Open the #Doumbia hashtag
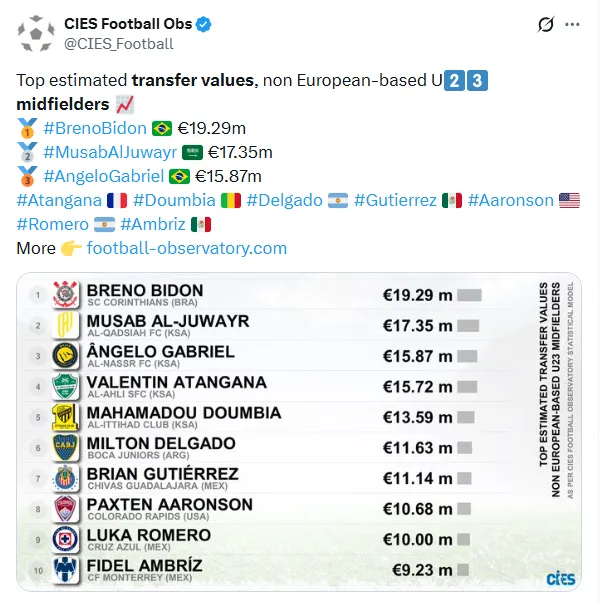600x603 pixels. click(175, 200)
